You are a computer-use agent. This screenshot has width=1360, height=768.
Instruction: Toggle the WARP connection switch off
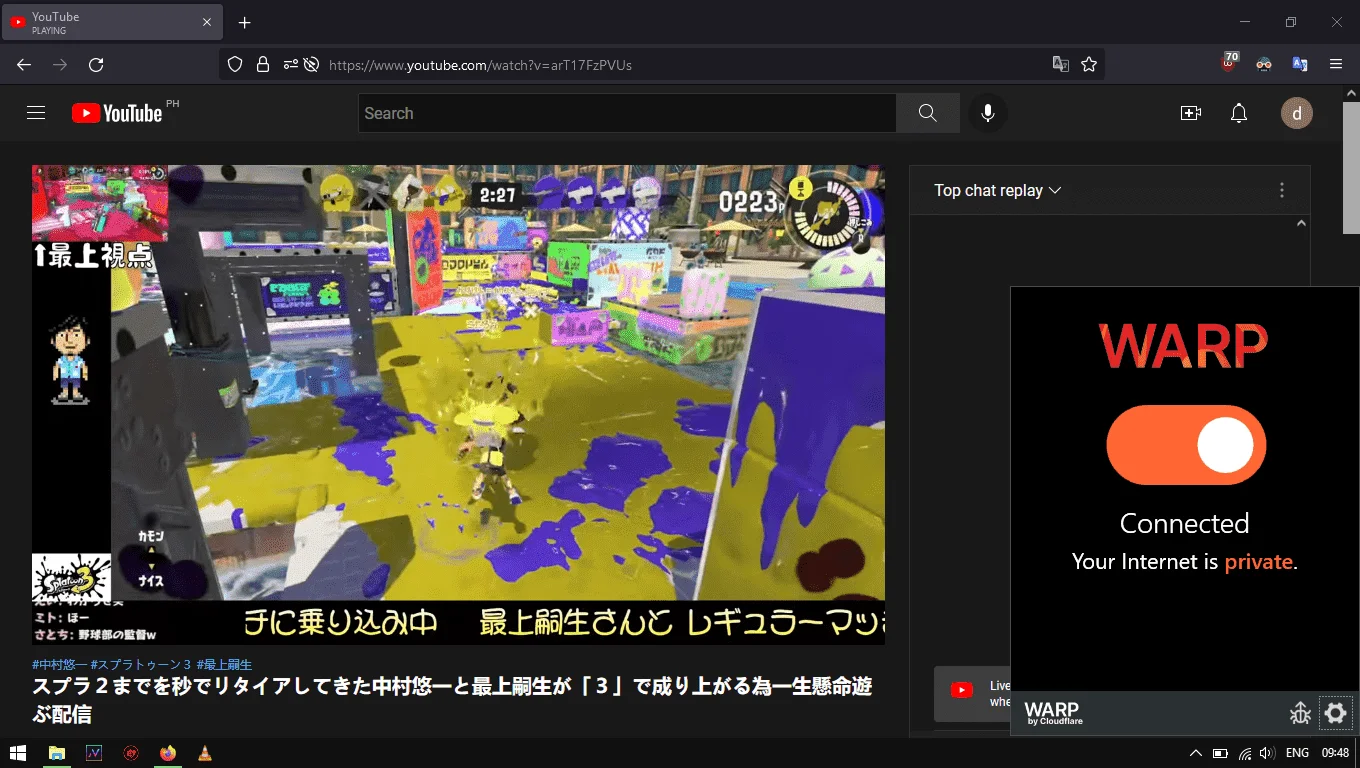point(1186,445)
